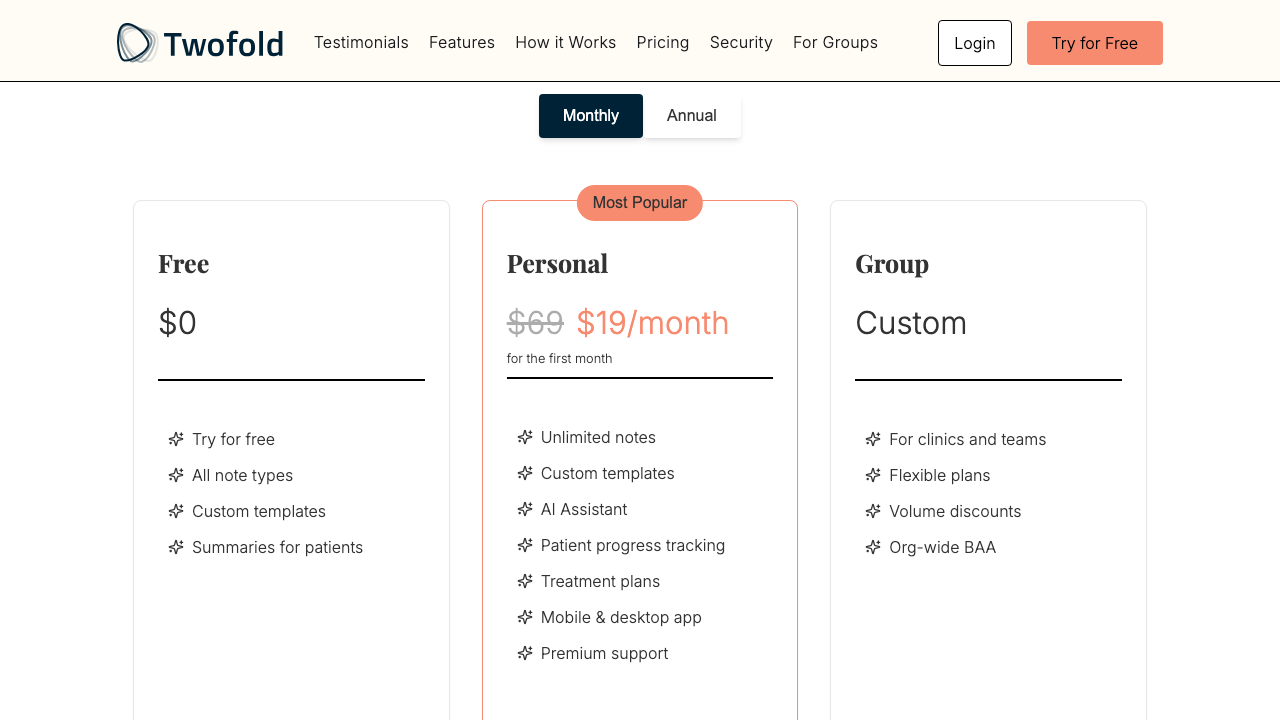This screenshot has height=720, width=1280.
Task: Click the sparkle icon beside "Unlimited notes"
Action: (525, 437)
